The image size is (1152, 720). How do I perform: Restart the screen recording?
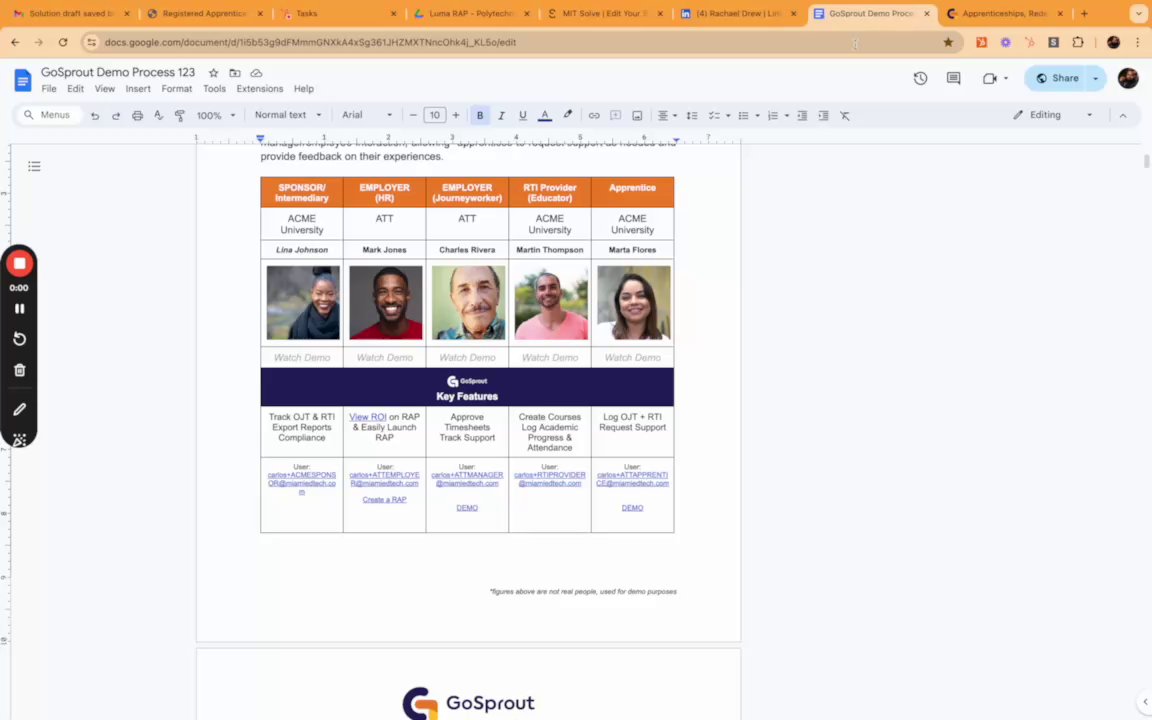20,339
